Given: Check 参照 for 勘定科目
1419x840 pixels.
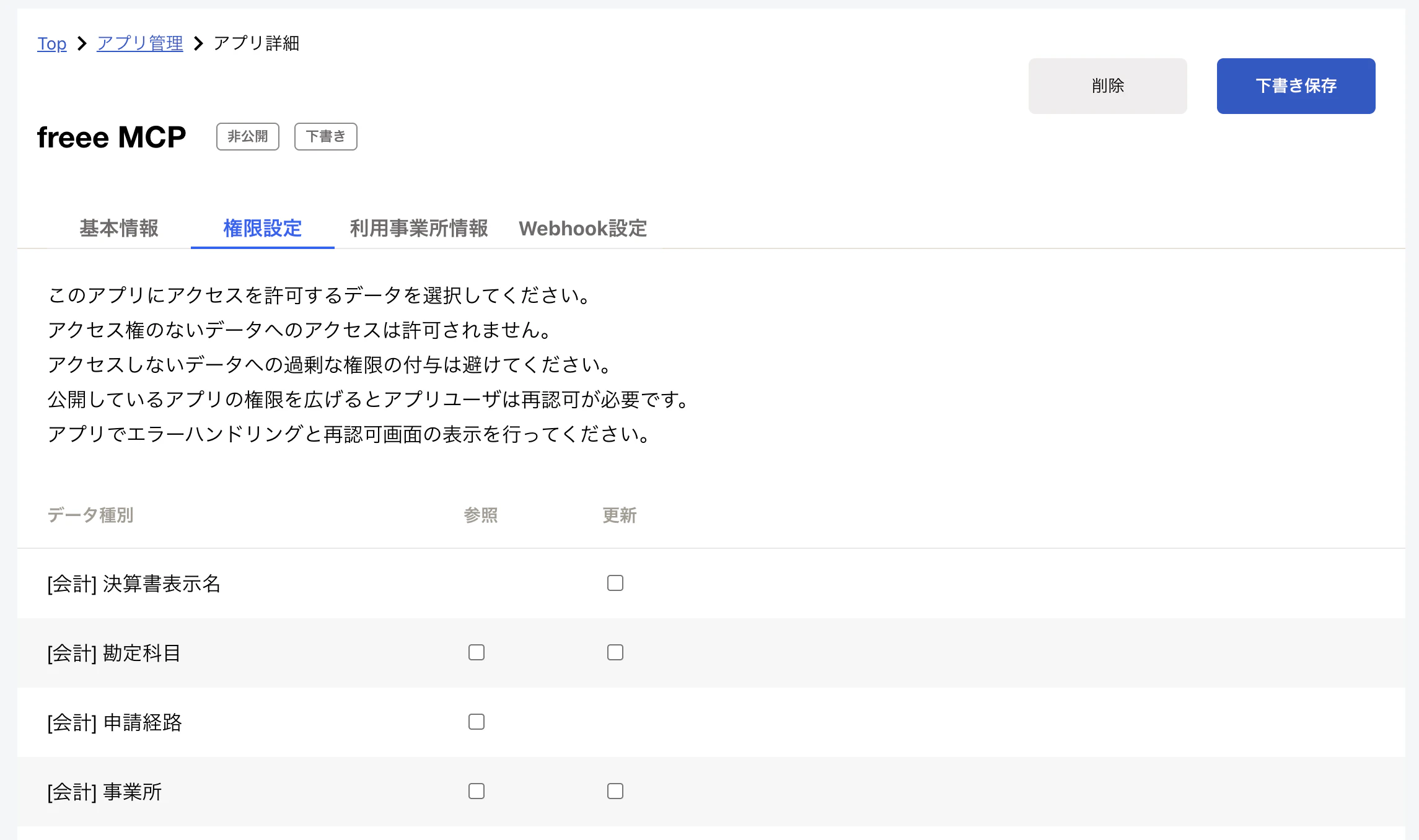Looking at the screenshot, I should click(x=476, y=652).
